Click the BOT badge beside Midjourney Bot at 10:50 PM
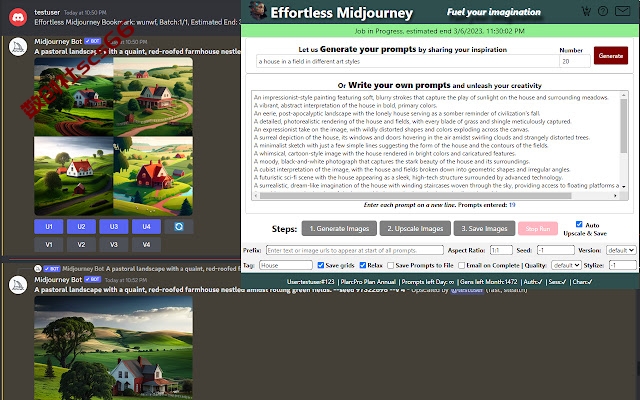The width and height of the screenshot is (640, 400). point(93,41)
